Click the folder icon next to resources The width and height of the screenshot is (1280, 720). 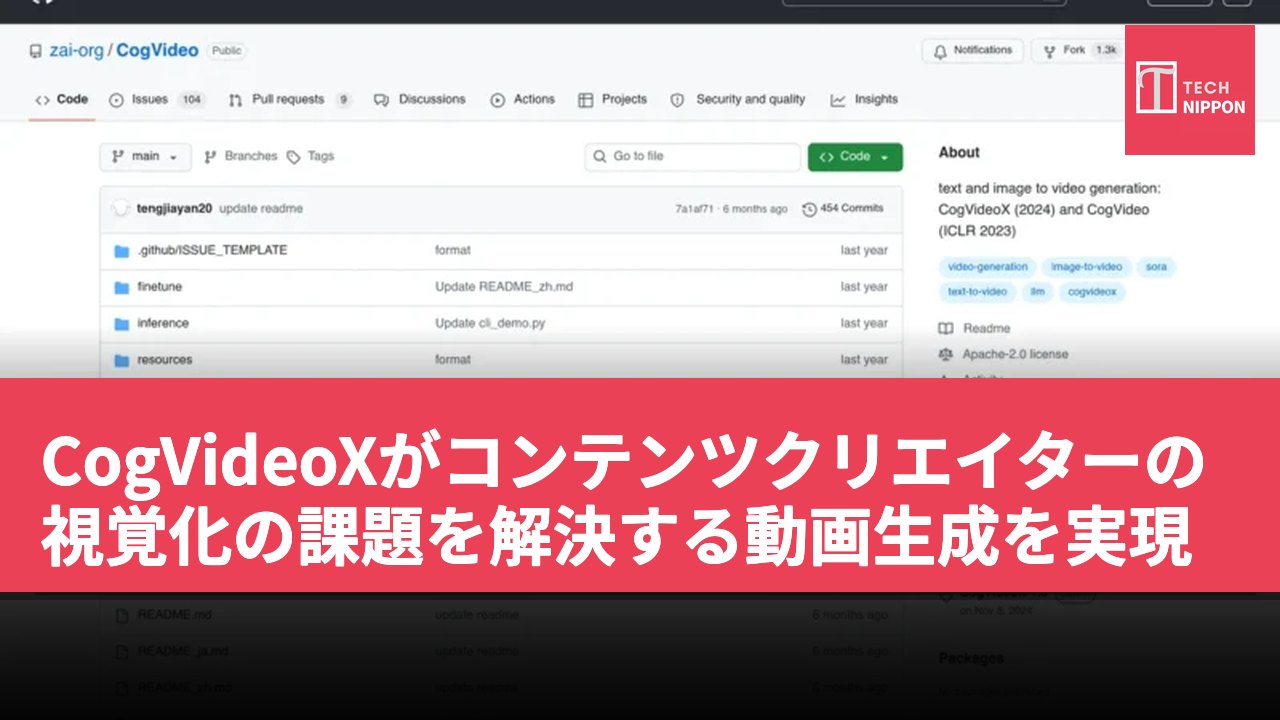(122, 360)
